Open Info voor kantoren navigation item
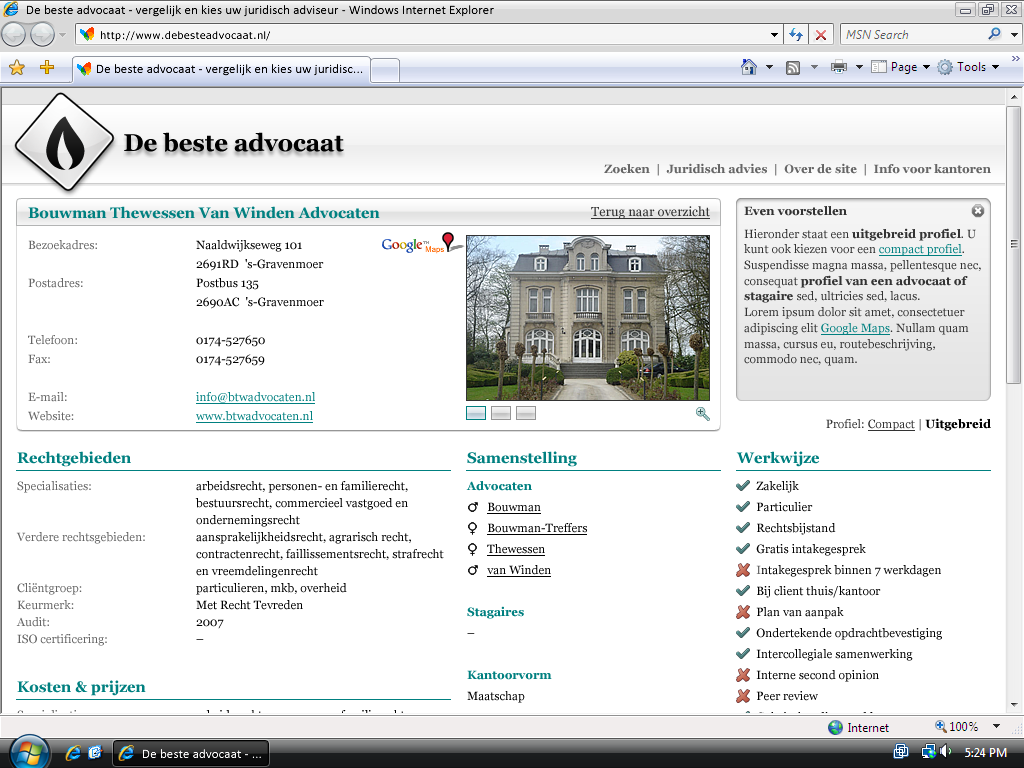 (932, 169)
